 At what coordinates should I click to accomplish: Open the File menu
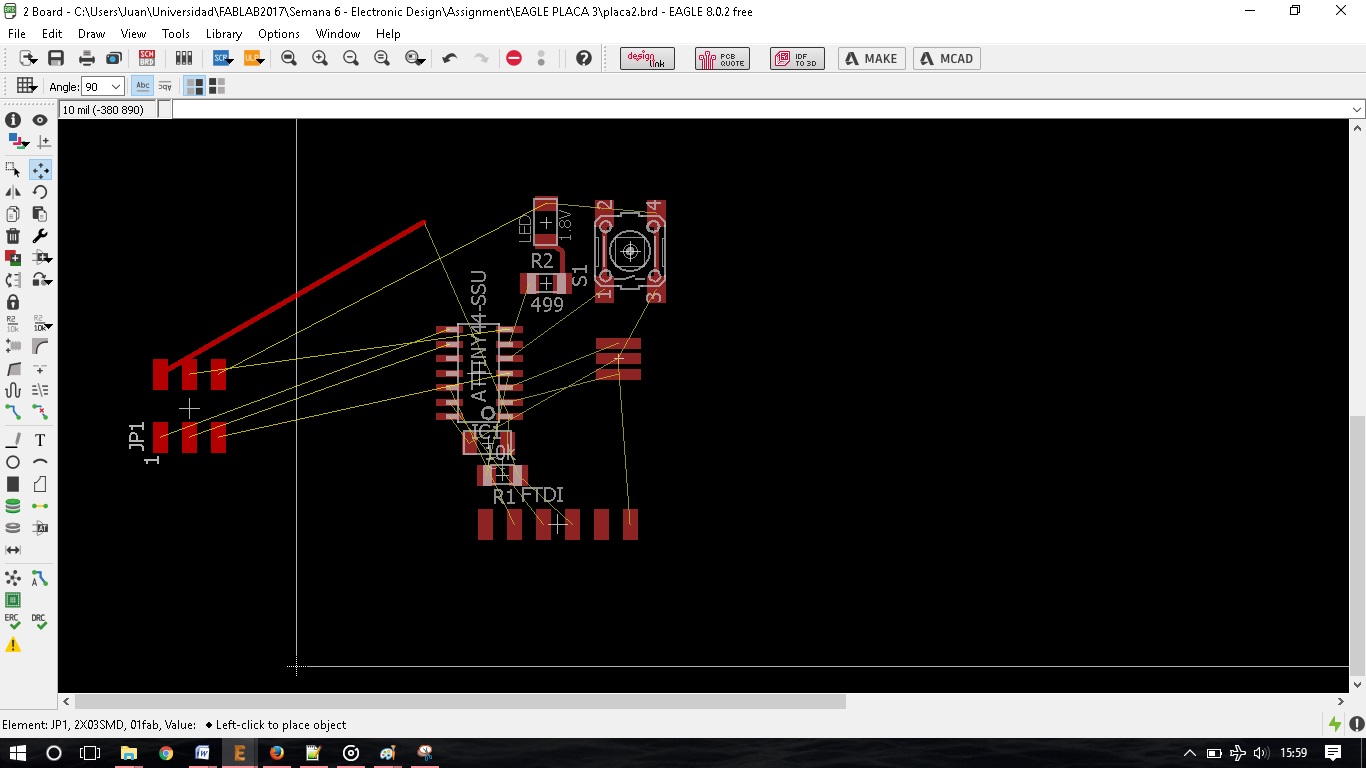tap(16, 34)
